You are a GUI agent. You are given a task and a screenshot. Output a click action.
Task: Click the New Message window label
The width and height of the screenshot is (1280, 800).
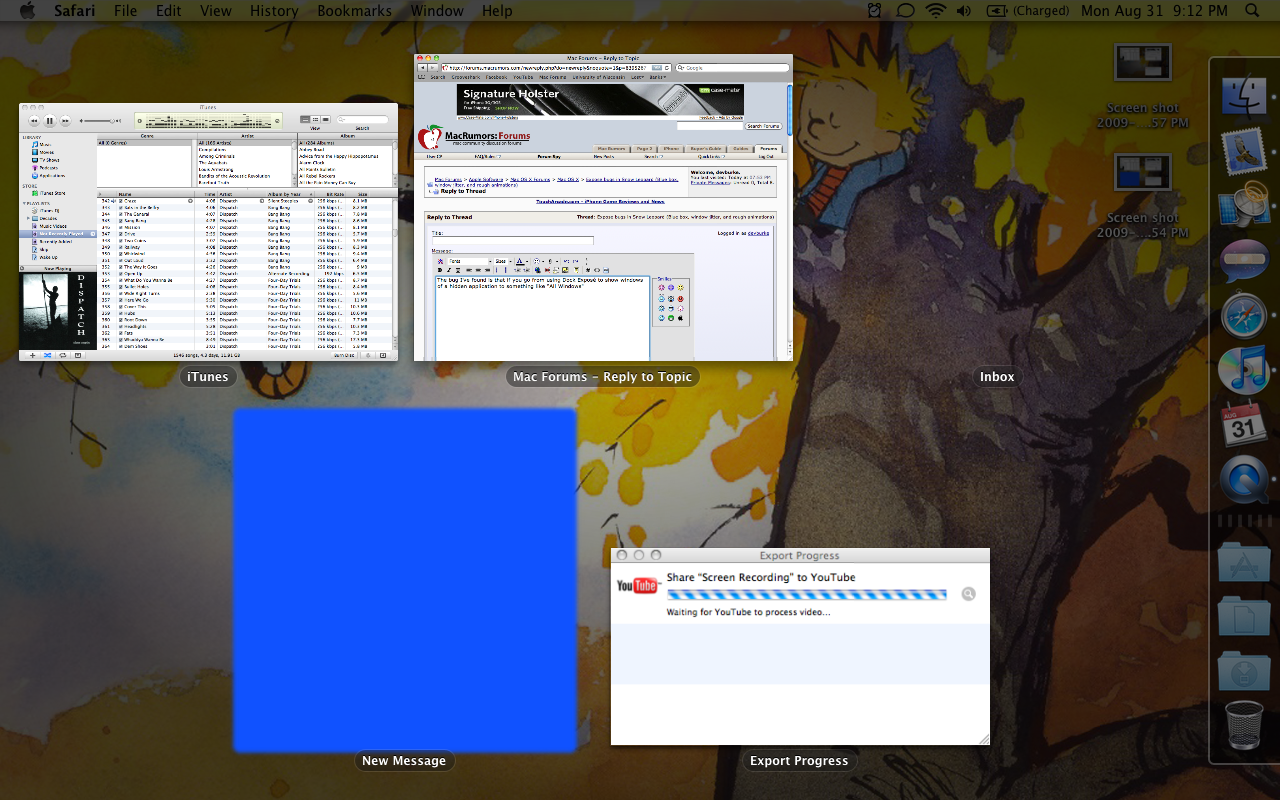pos(404,761)
